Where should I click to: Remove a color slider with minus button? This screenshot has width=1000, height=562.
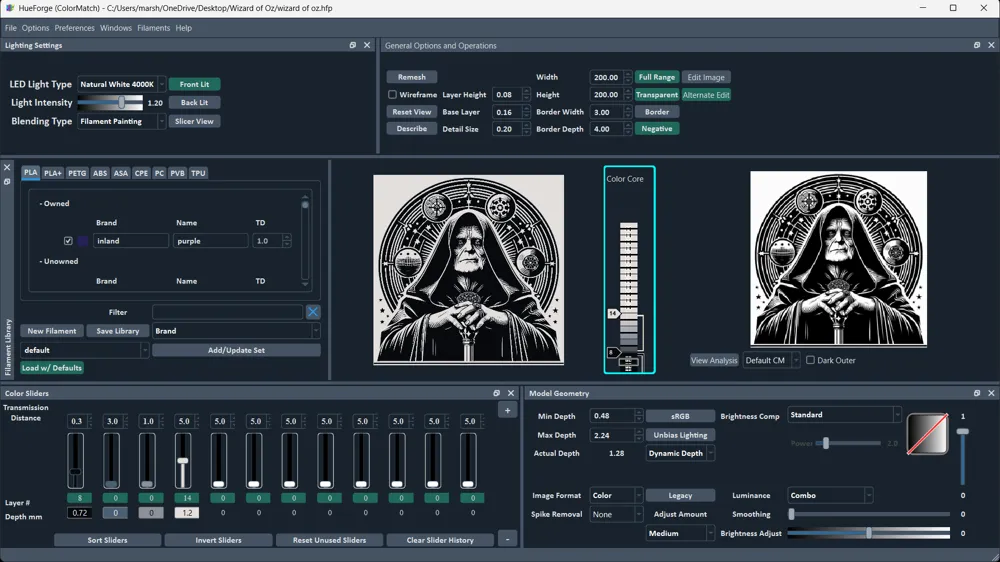[508, 540]
